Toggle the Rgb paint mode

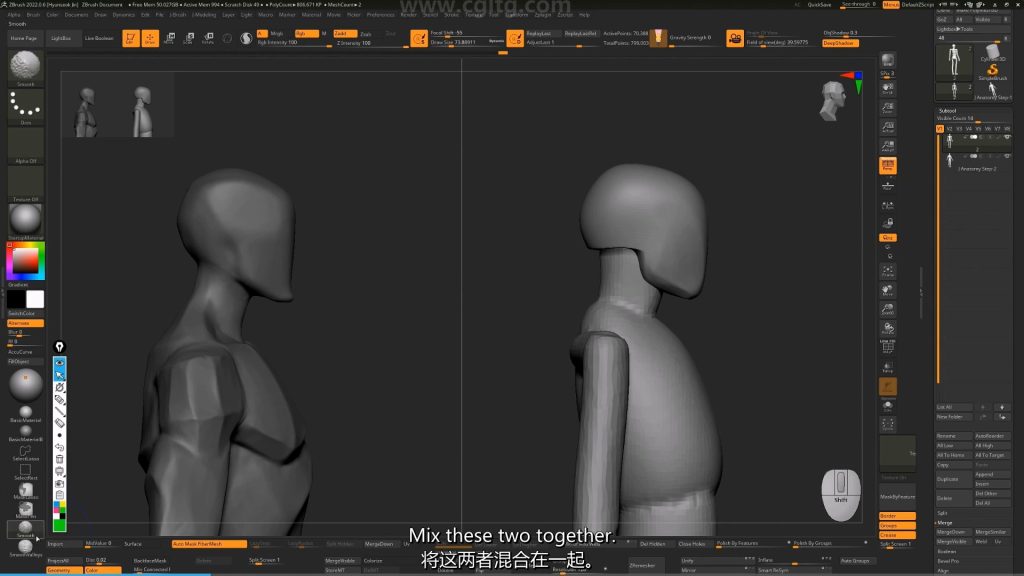click(x=306, y=33)
